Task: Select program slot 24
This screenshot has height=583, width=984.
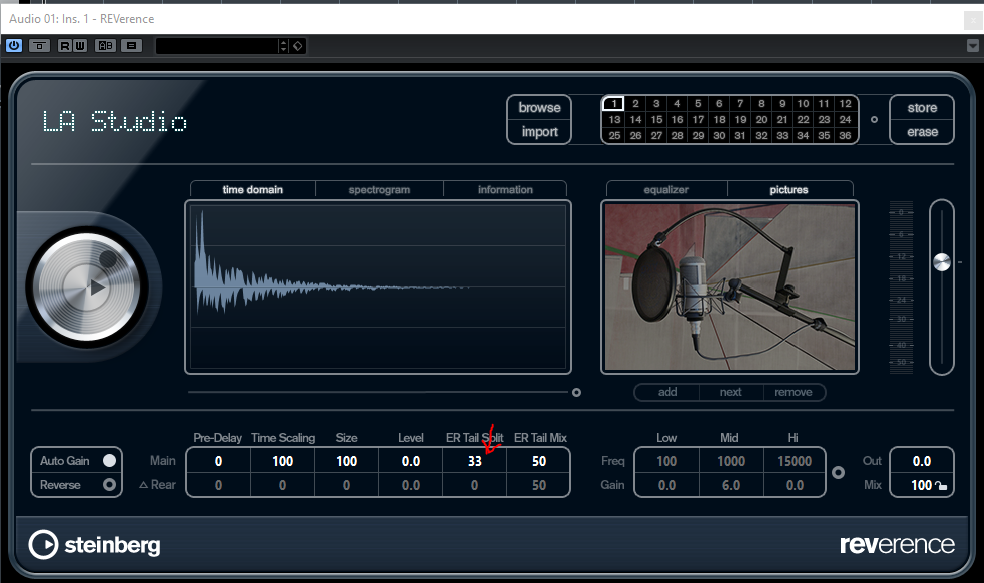Action: point(845,119)
